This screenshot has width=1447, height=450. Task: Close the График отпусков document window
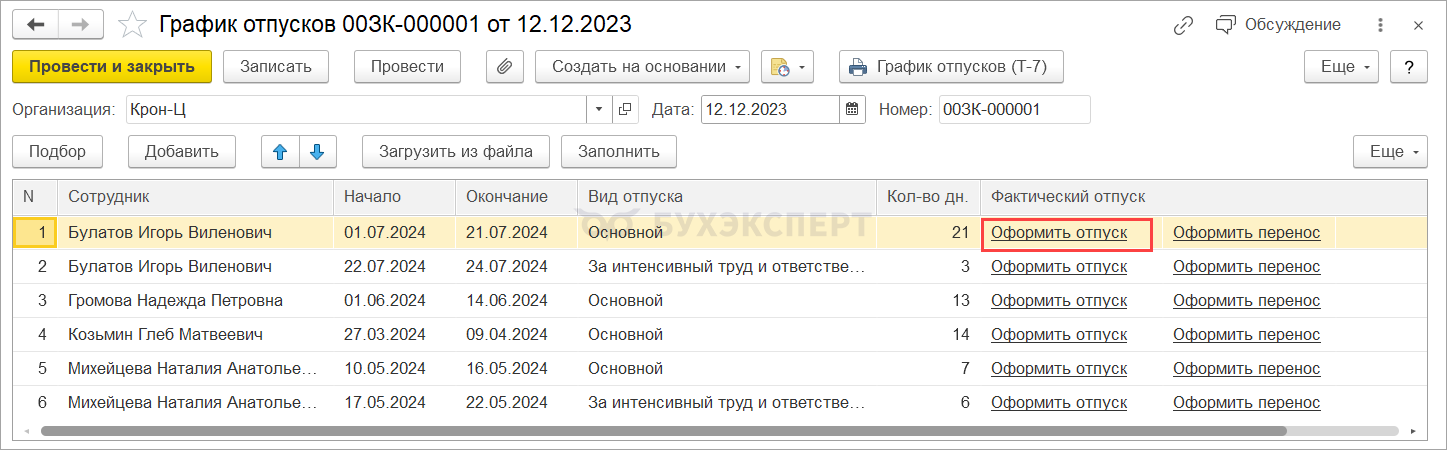(1418, 24)
